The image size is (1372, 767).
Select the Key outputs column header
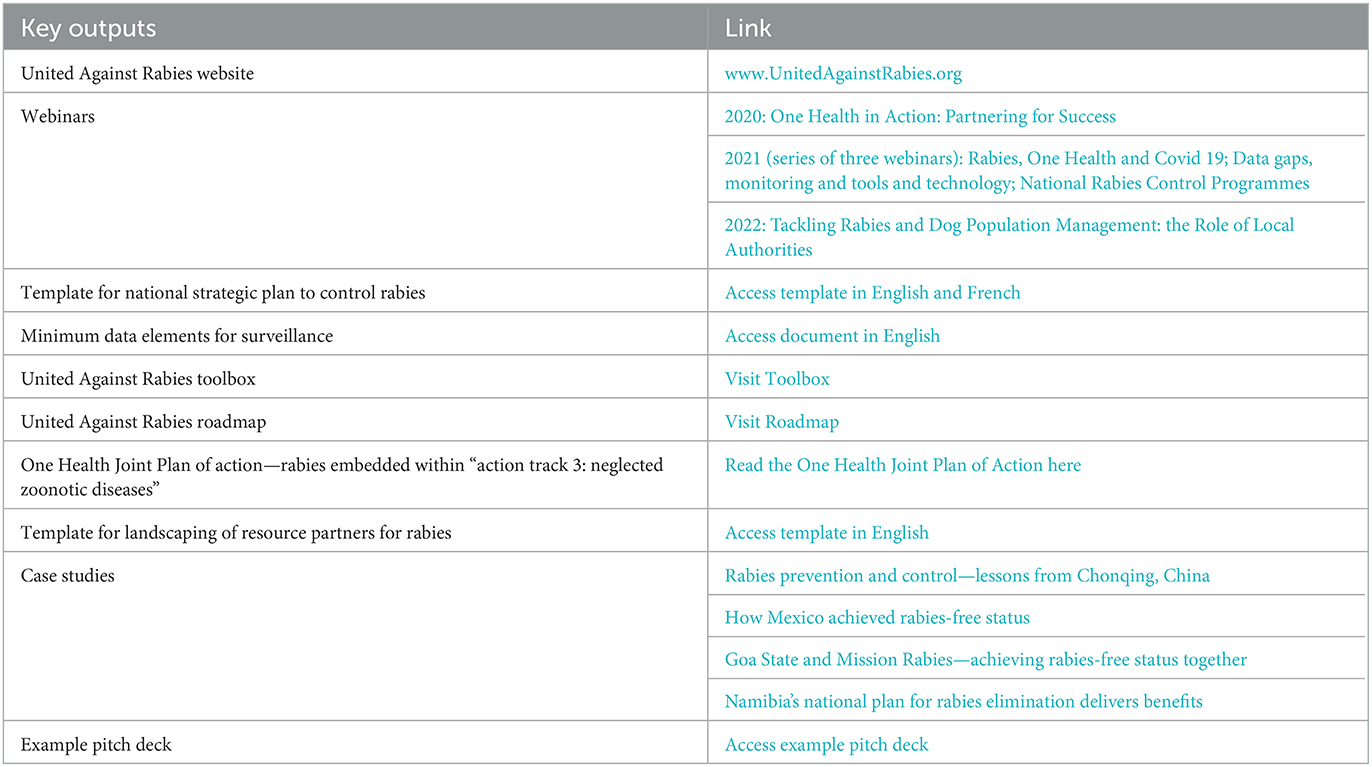355,28
